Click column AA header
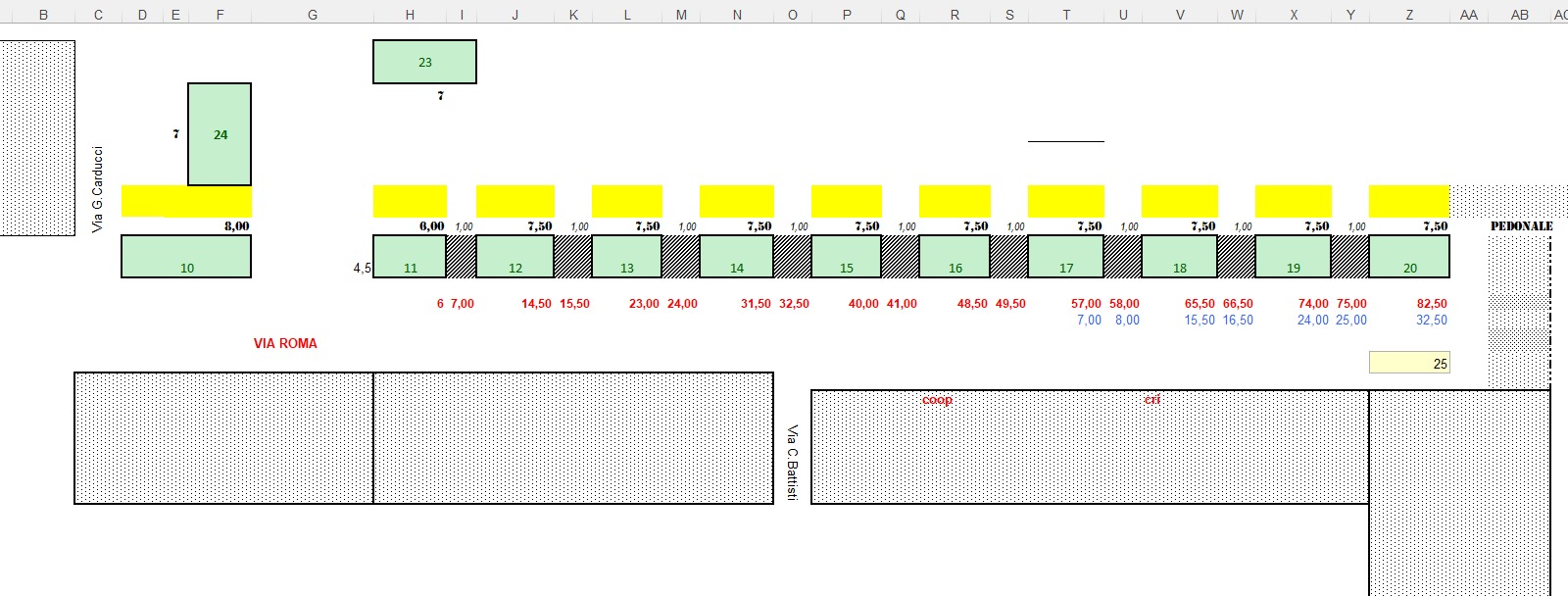The width and height of the screenshot is (1568, 596). point(1468,15)
